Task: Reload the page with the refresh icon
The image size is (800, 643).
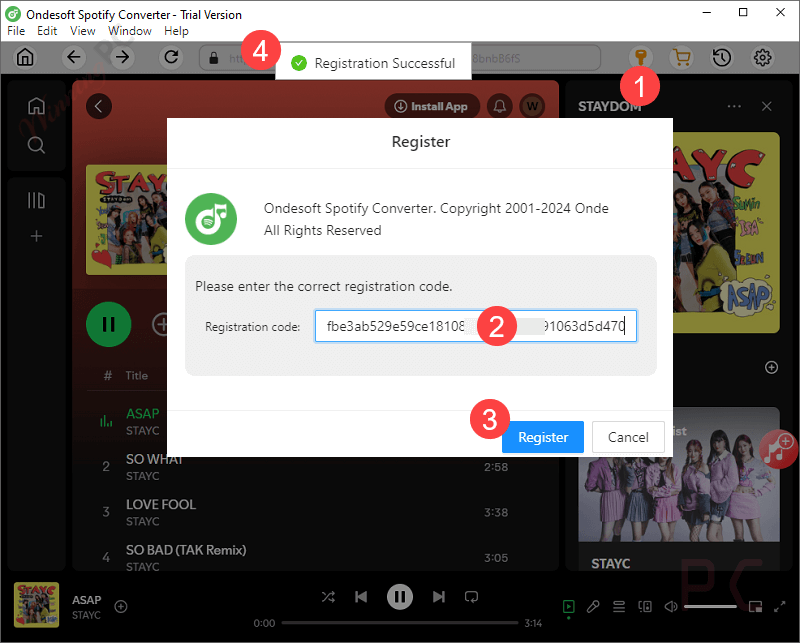Action: click(x=171, y=57)
